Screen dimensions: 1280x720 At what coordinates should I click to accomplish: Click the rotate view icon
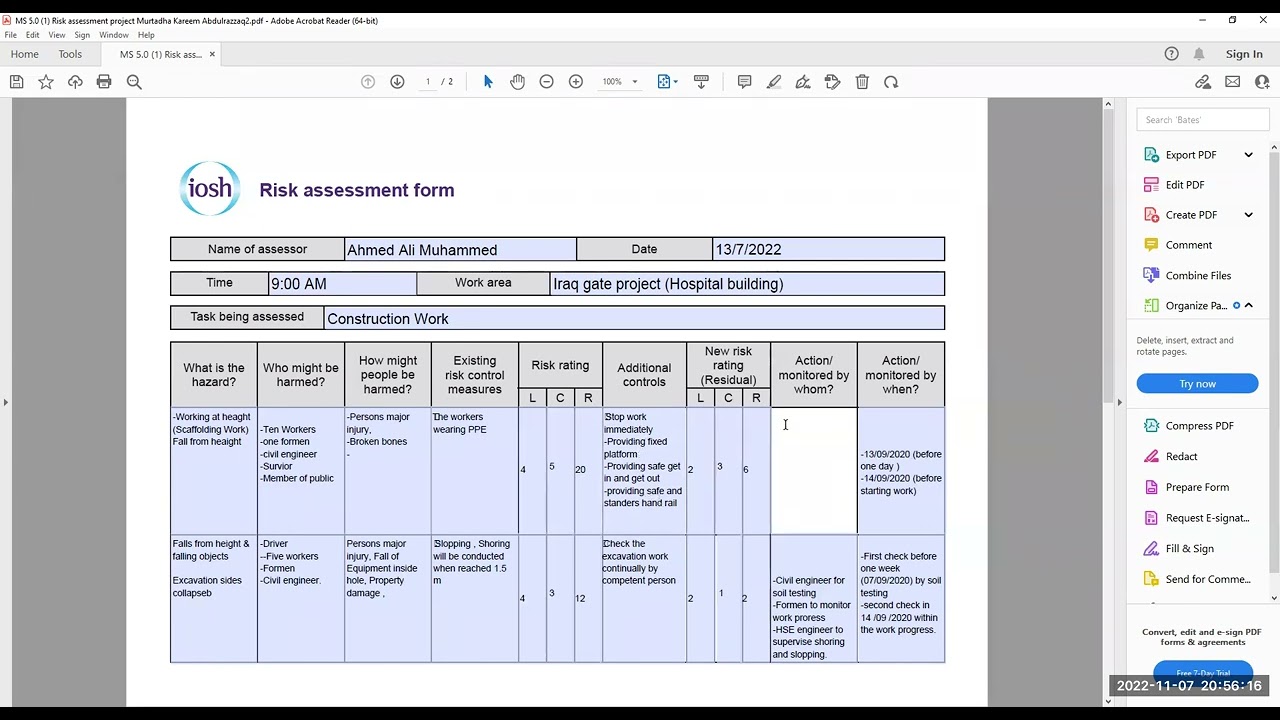point(891,82)
